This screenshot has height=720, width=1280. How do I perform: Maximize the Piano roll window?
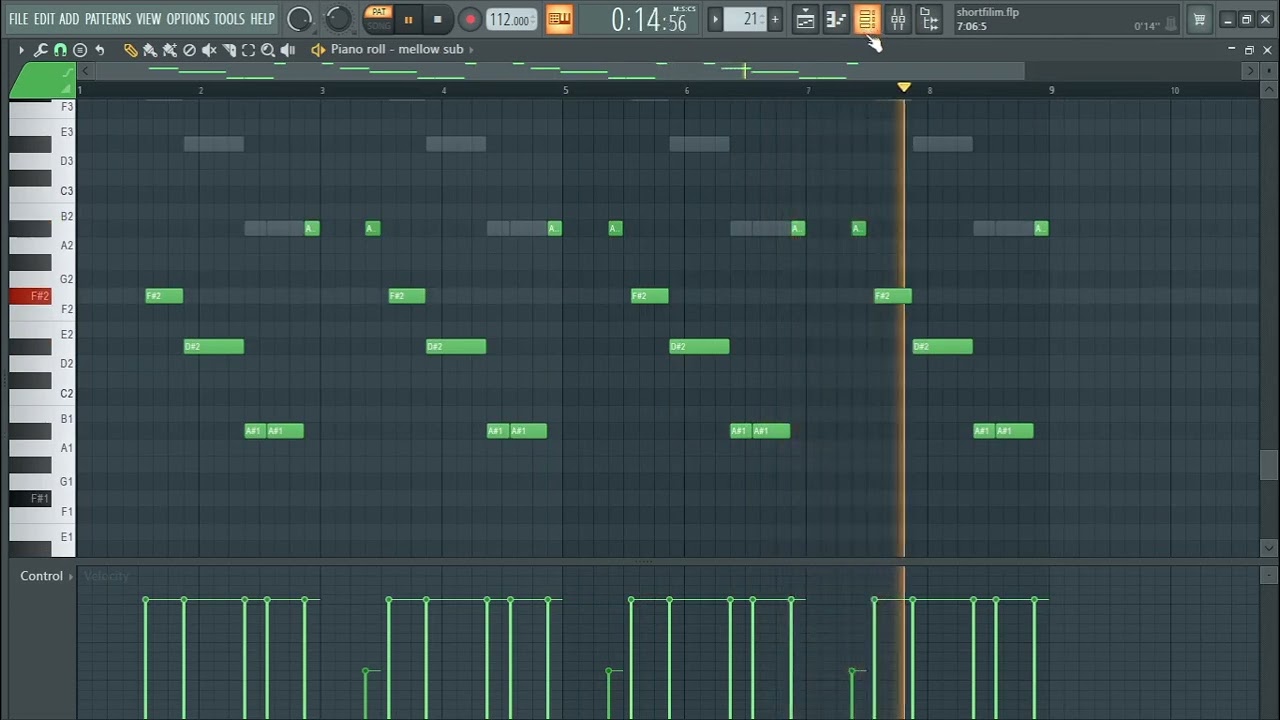point(1249,49)
